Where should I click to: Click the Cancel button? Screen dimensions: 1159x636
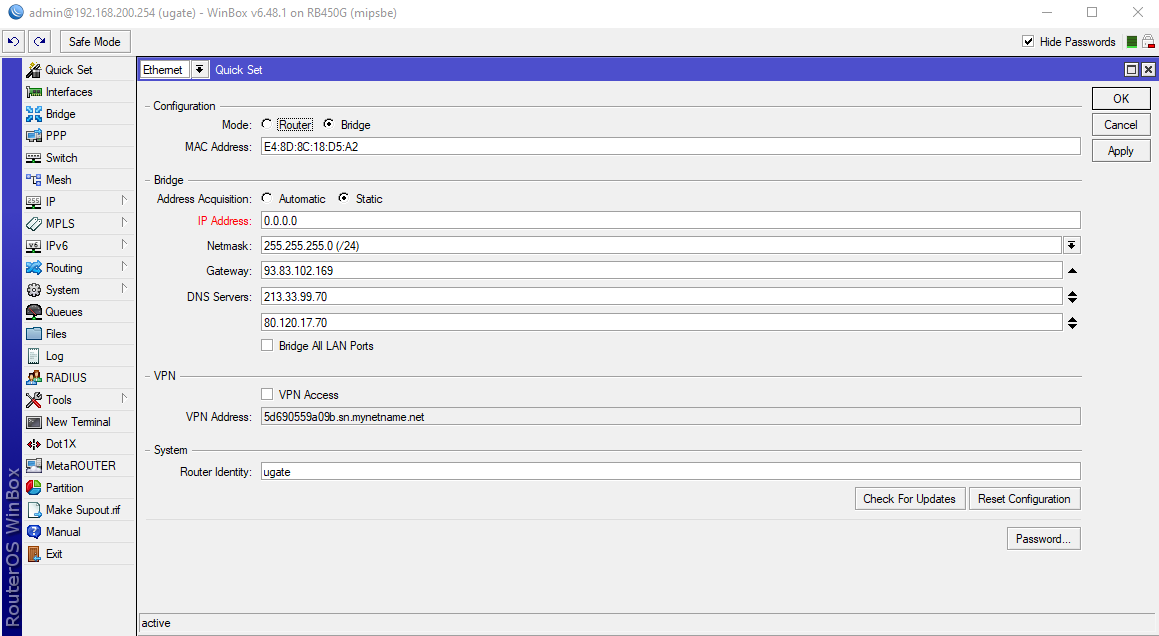point(1121,124)
